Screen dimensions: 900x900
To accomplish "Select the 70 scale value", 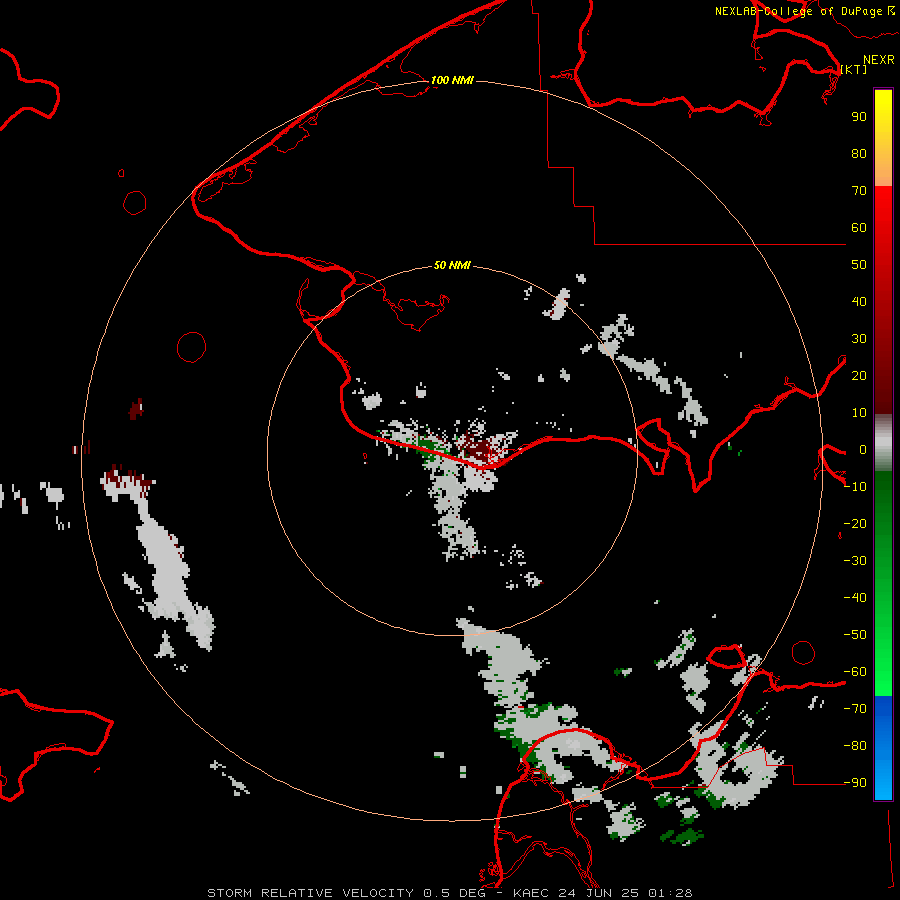I will (x=859, y=191).
